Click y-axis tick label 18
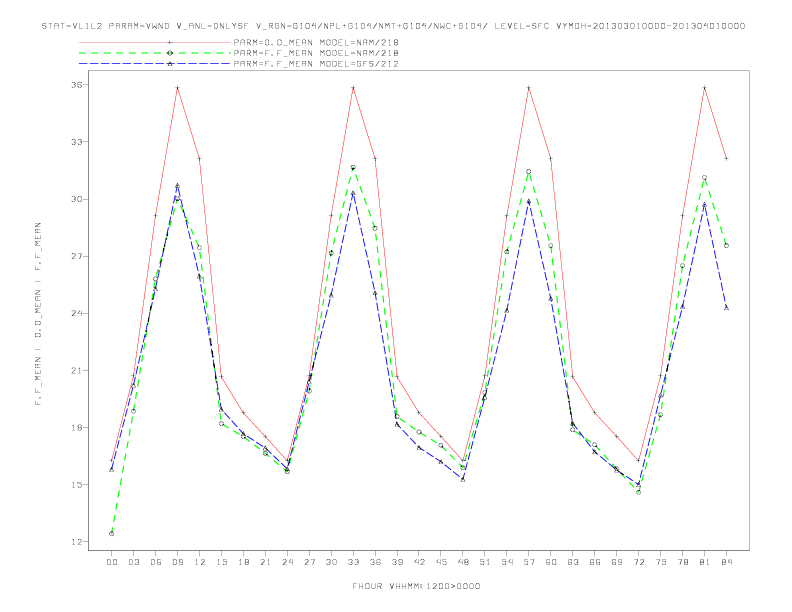The width and height of the screenshot is (792, 612). tap(77, 427)
